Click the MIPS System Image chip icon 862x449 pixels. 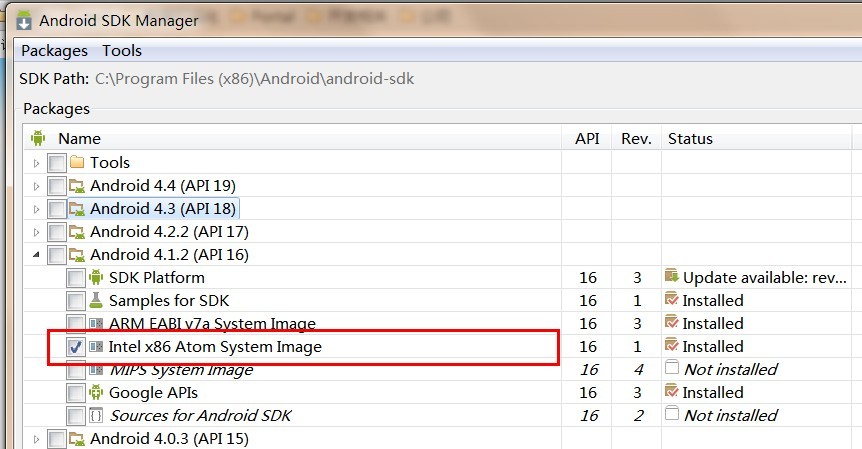point(96,370)
